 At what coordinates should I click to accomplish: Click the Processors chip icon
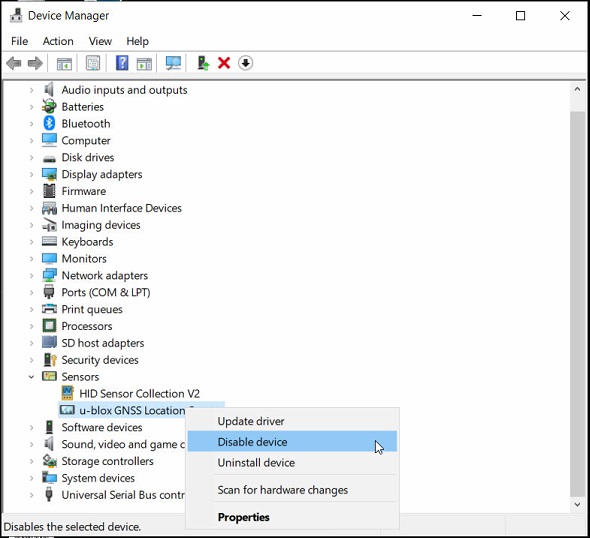(x=49, y=326)
